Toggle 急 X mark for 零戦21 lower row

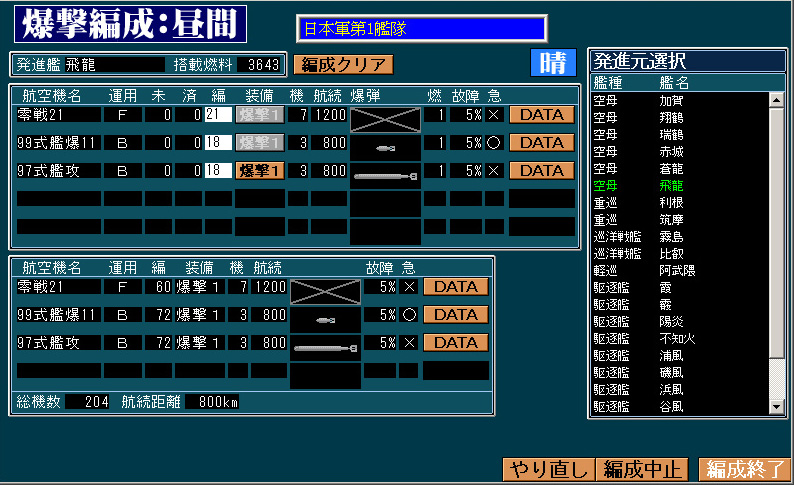pyautogui.click(x=409, y=287)
